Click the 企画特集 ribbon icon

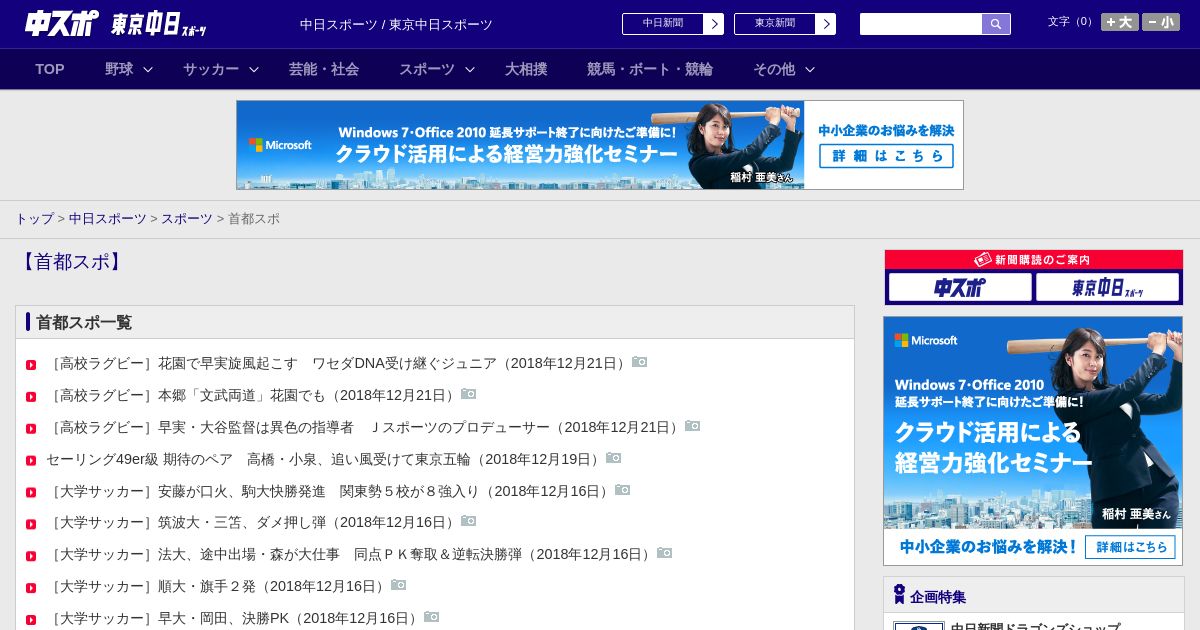(x=899, y=594)
